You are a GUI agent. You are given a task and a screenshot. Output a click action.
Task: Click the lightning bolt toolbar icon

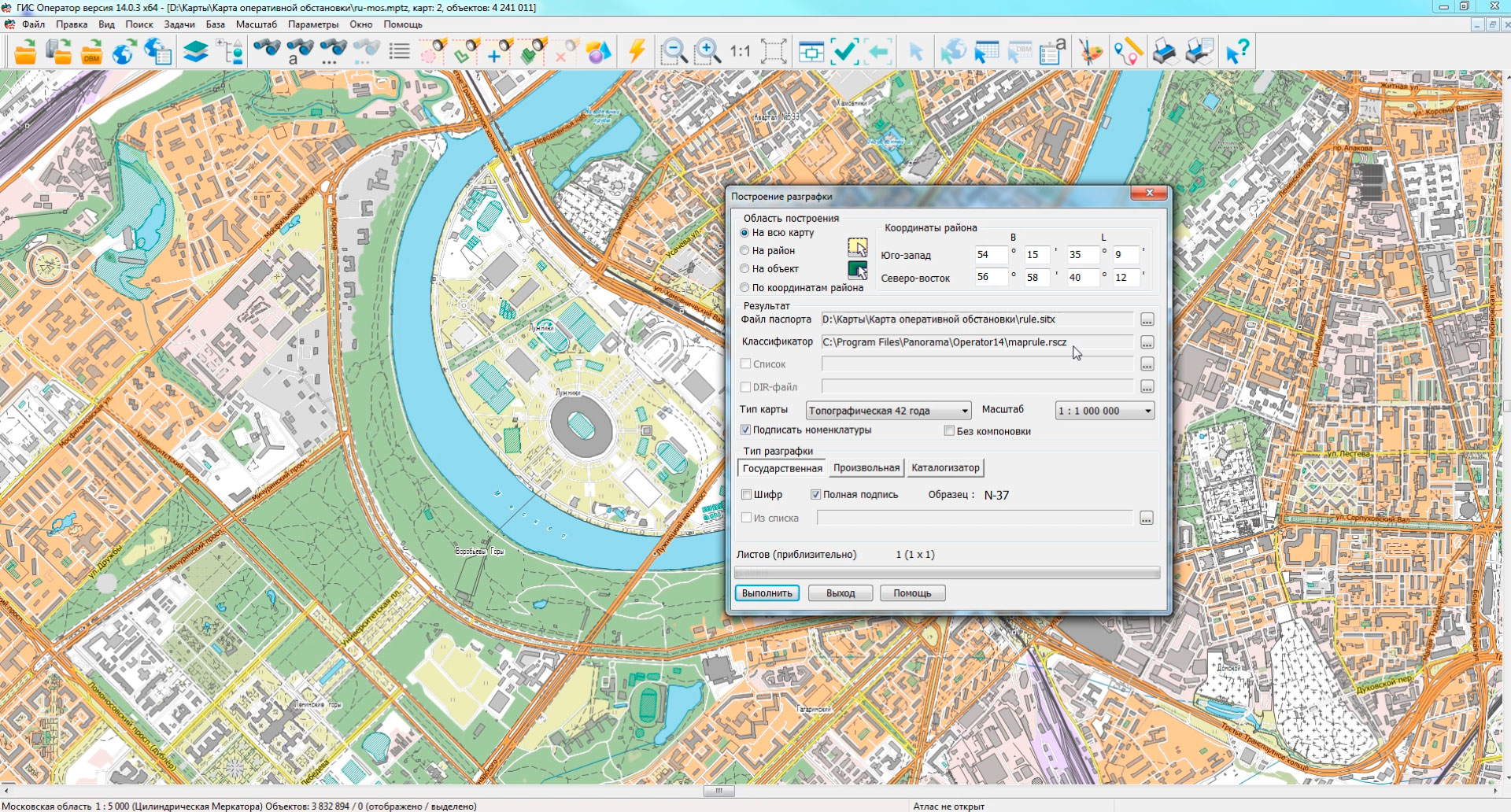637,52
